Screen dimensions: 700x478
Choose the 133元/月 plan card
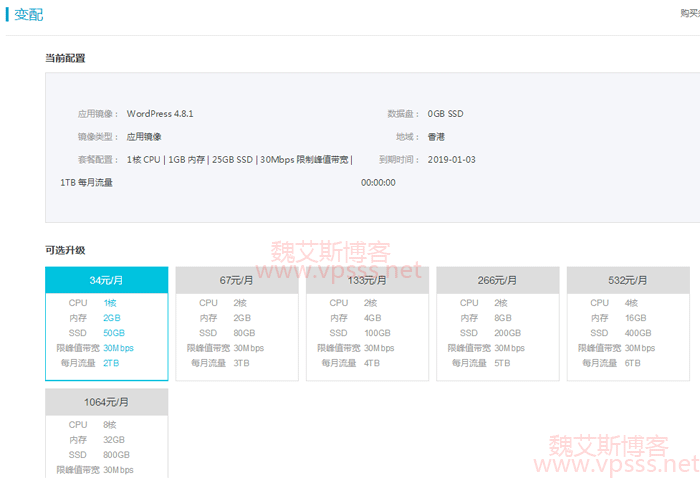[367, 280]
